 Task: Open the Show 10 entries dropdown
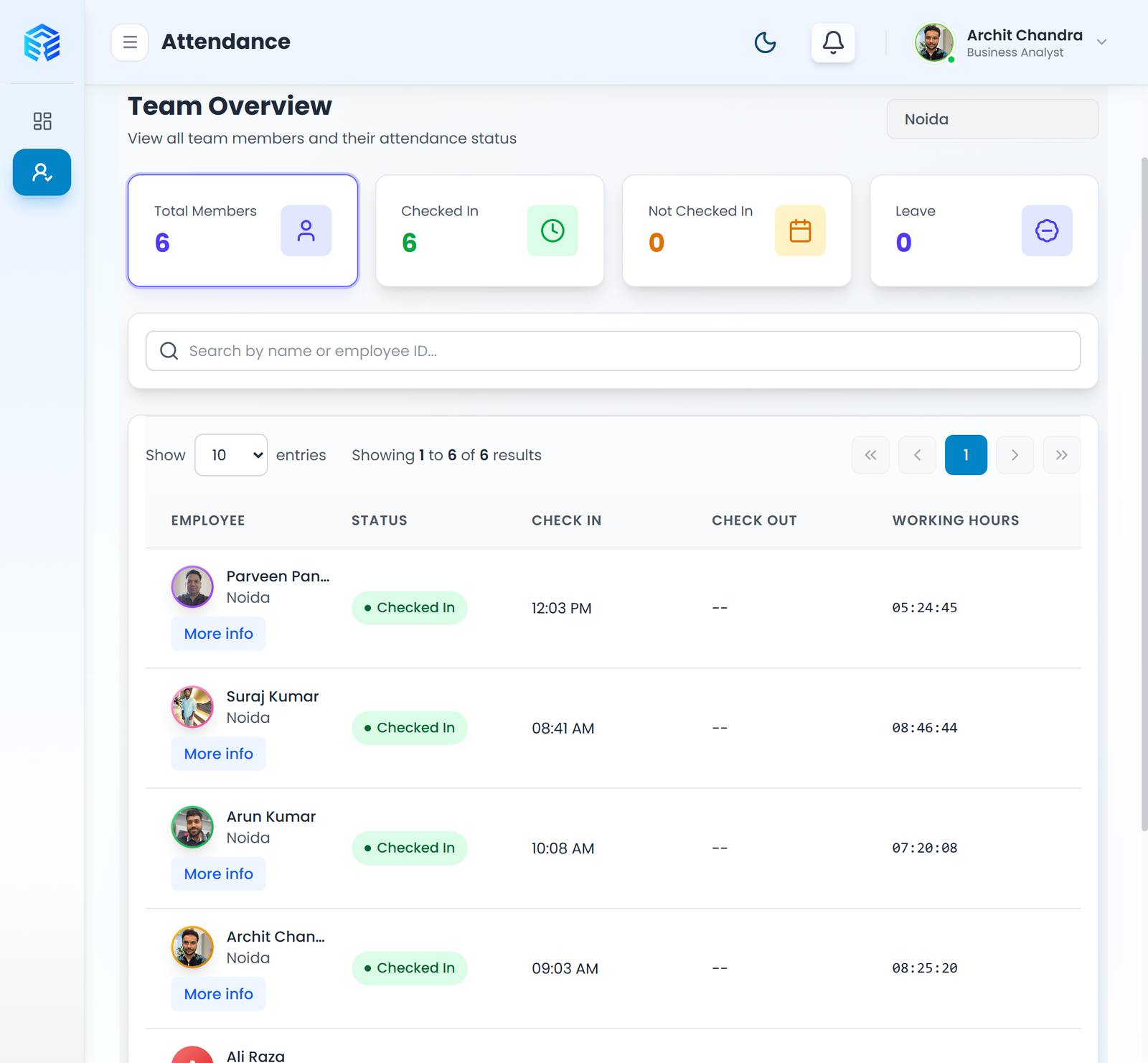231,455
